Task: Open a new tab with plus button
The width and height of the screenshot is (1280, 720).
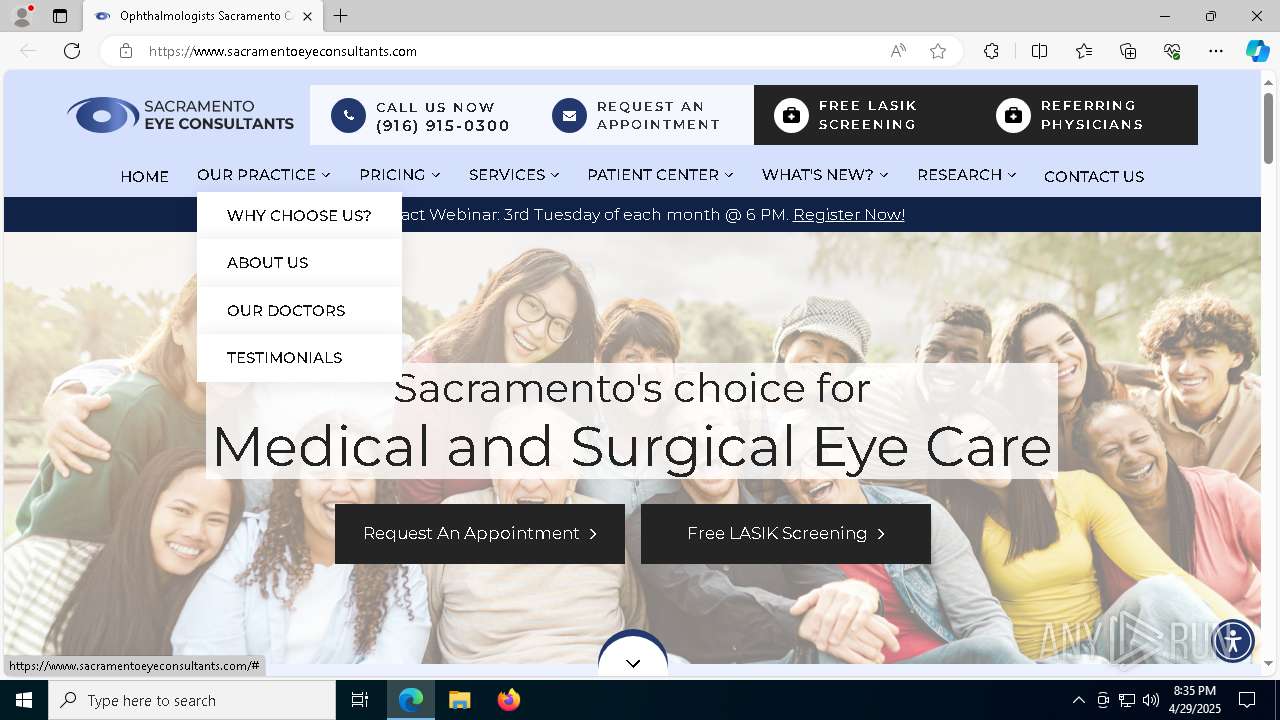Action: pos(341,16)
